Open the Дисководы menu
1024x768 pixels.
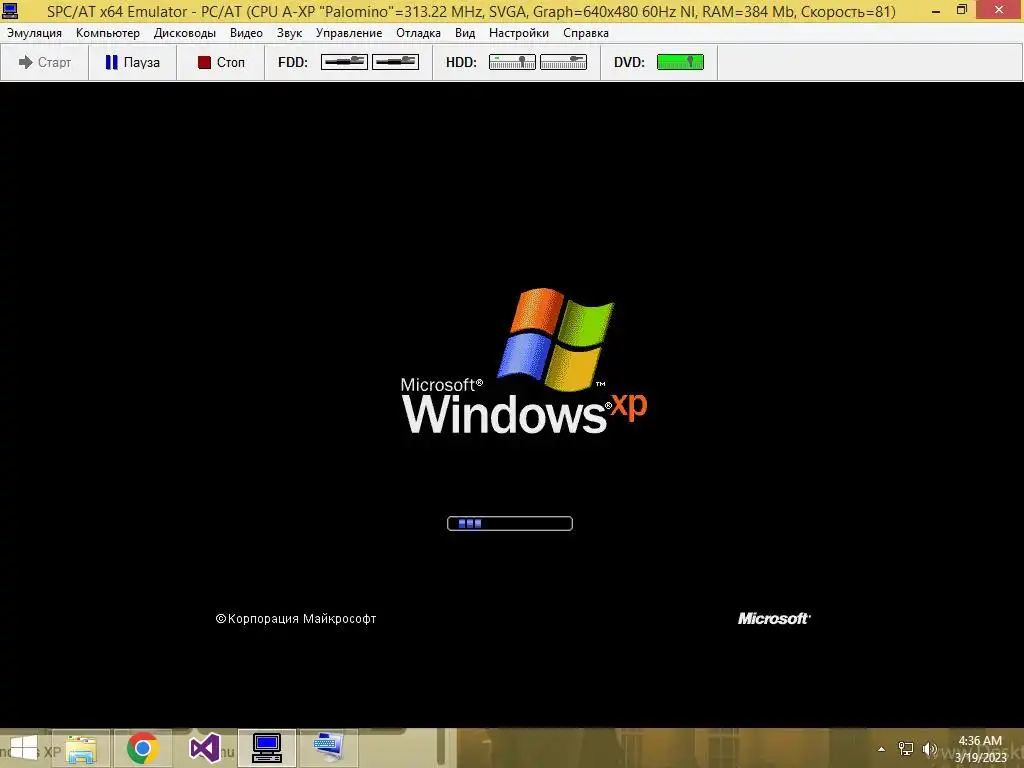[x=185, y=33]
